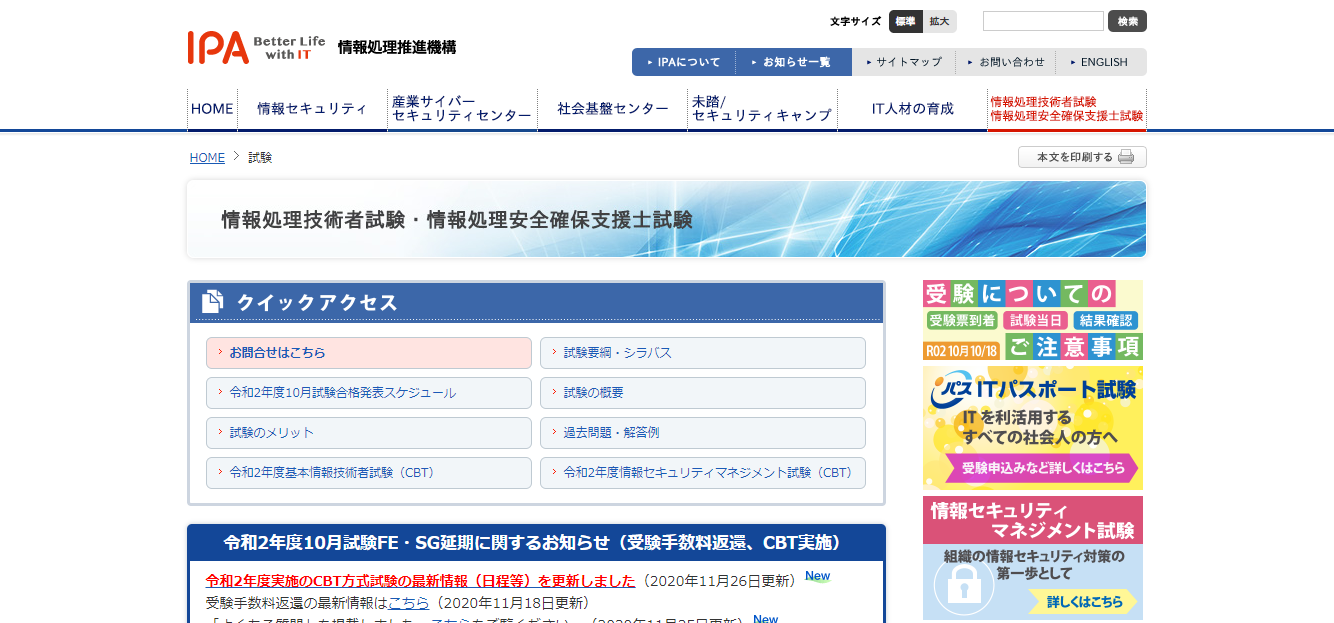Click こちら link for 受験手数料返還
Screen dimensions: 1334x623
click(408, 603)
